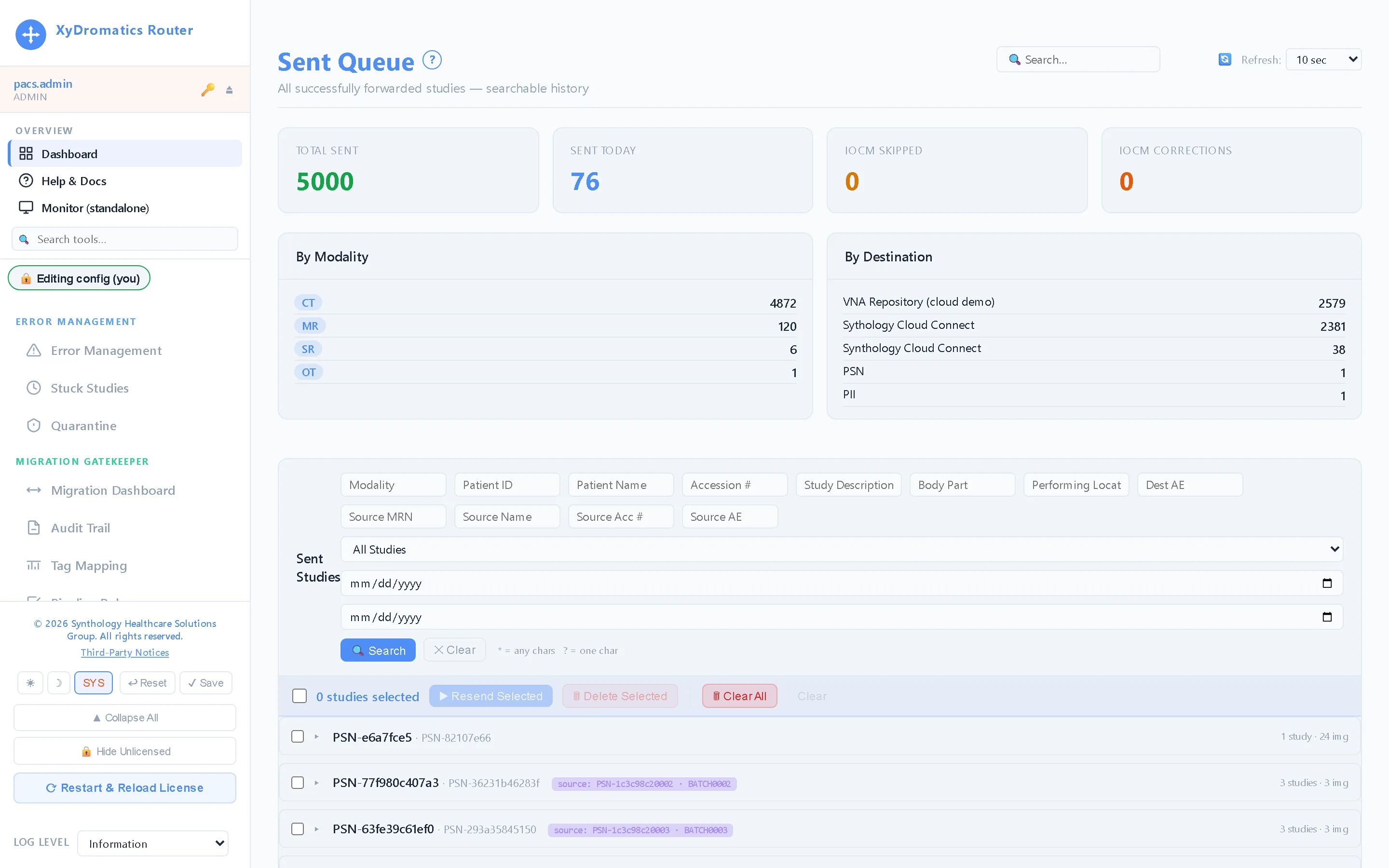
Task: Open Third-Party Notices link
Action: coord(124,652)
